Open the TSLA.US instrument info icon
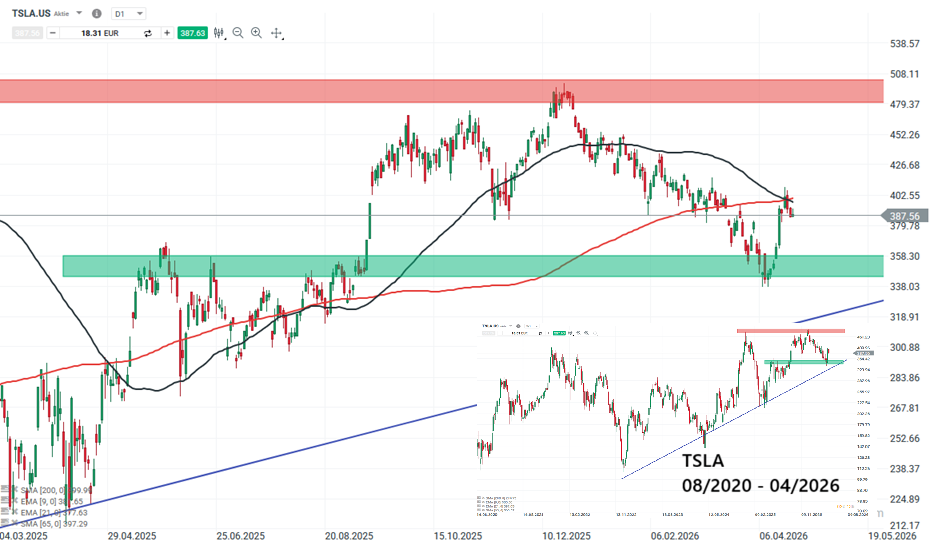The width and height of the screenshot is (936, 545). 95,14
